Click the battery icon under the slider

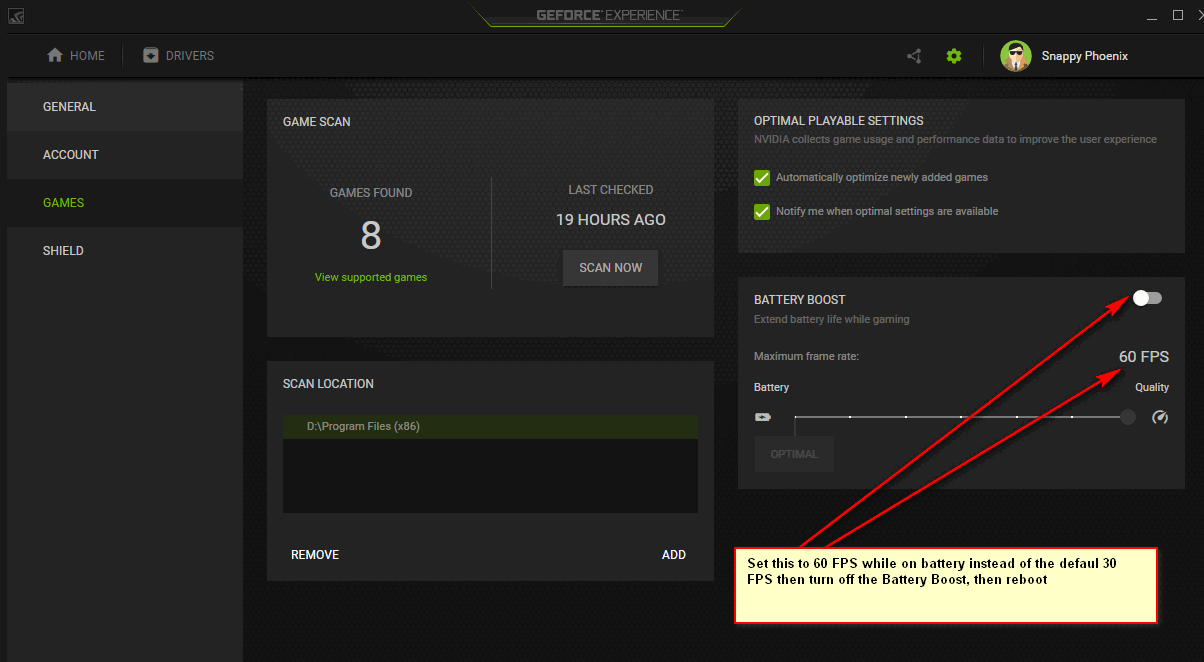pos(763,418)
